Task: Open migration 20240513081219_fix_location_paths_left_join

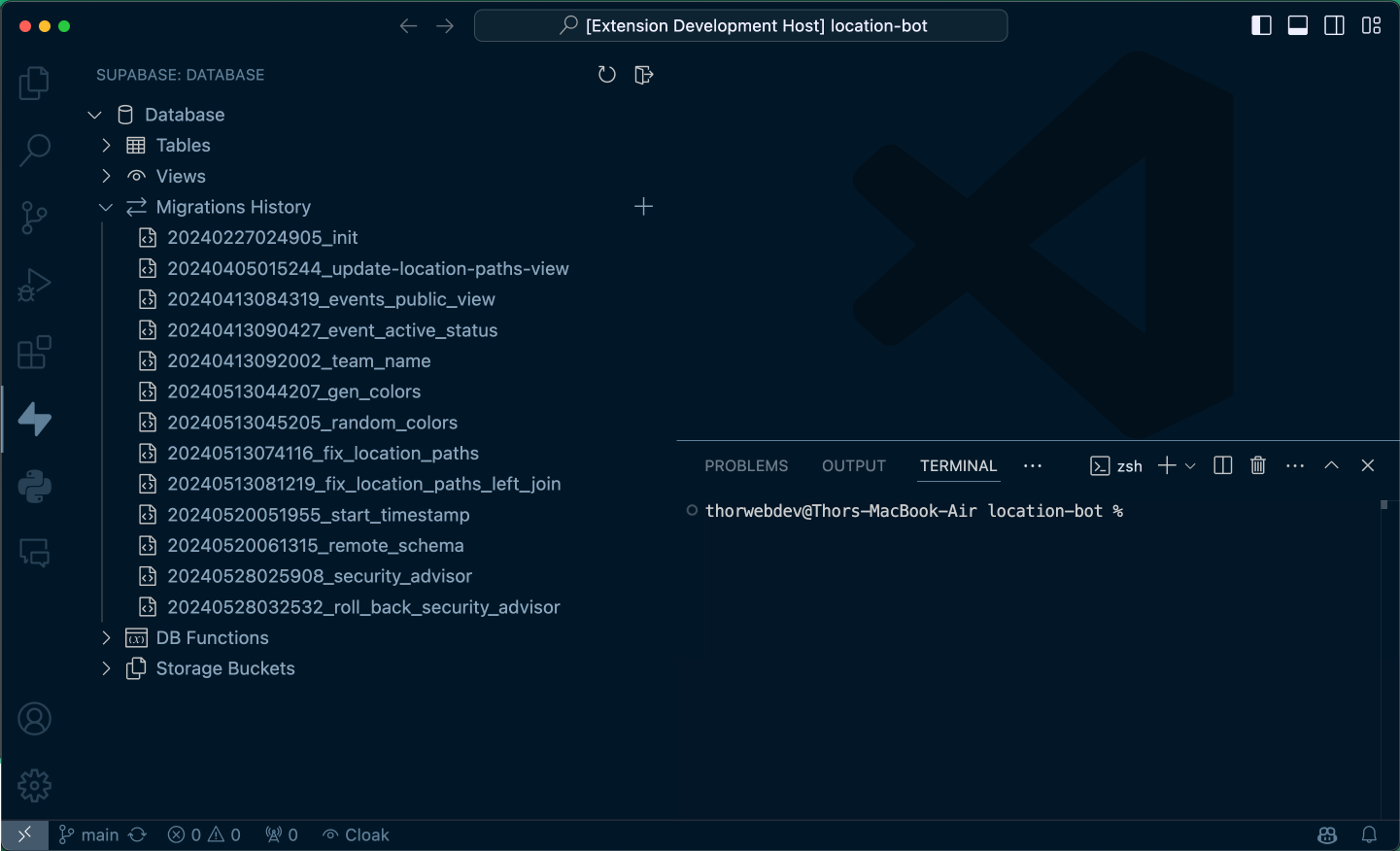Action: [x=364, y=484]
